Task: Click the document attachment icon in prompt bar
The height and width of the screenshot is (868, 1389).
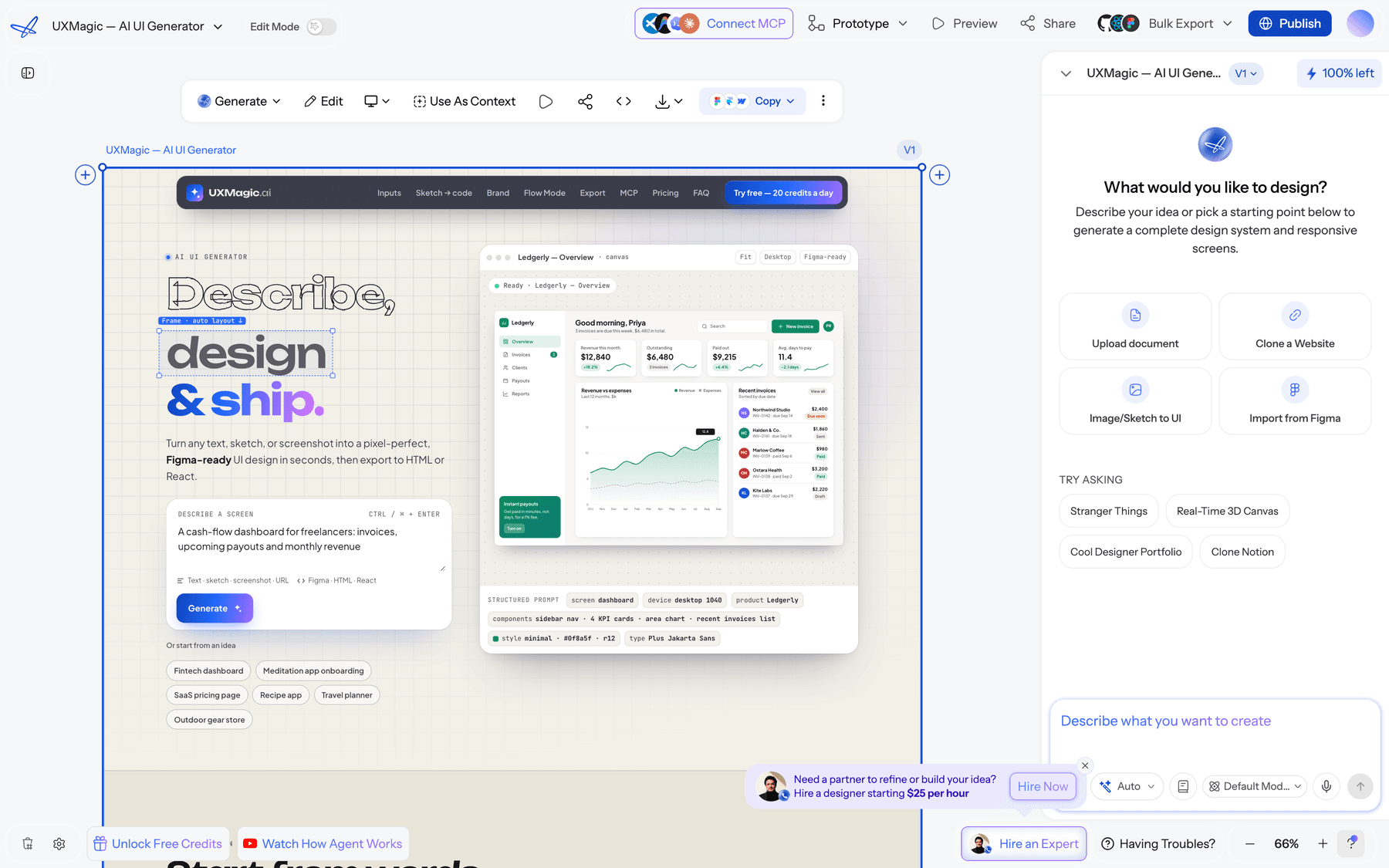Action: click(1183, 786)
